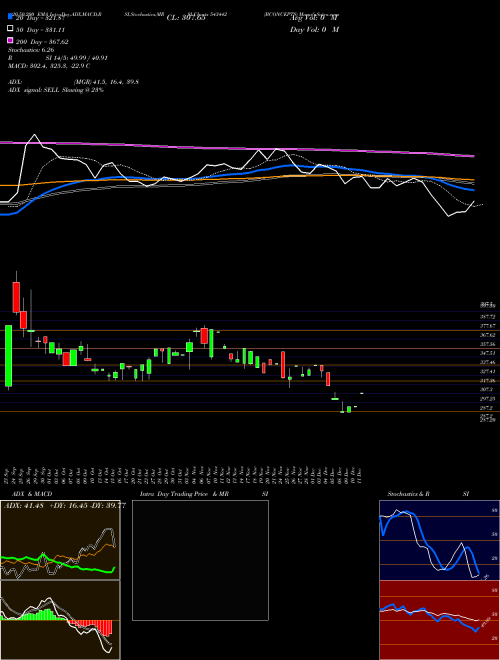Click the ADX signal SELL text
The width and height of the screenshot is (500, 660).
(x=56, y=90)
